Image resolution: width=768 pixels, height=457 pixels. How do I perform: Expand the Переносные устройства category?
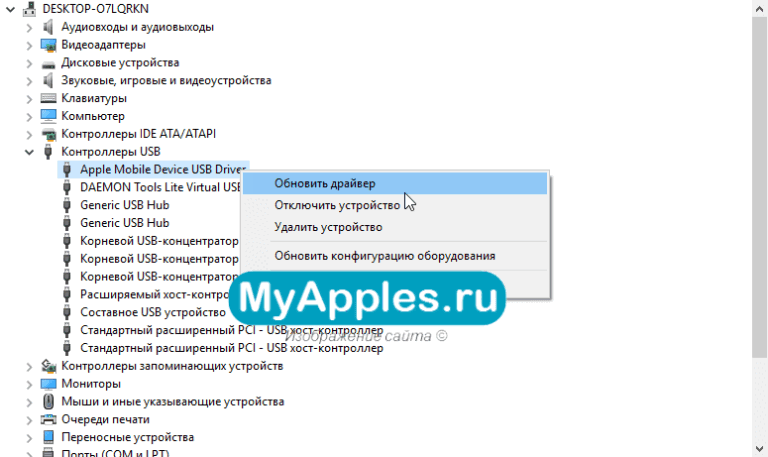click(29, 438)
